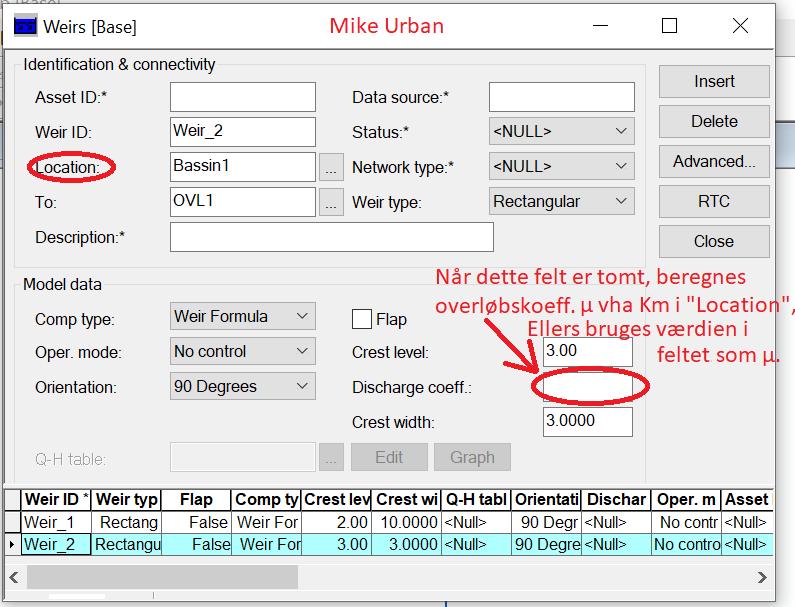Click the Weirs window title icon
Screen dimensions: 795x607
click(x=25, y=26)
